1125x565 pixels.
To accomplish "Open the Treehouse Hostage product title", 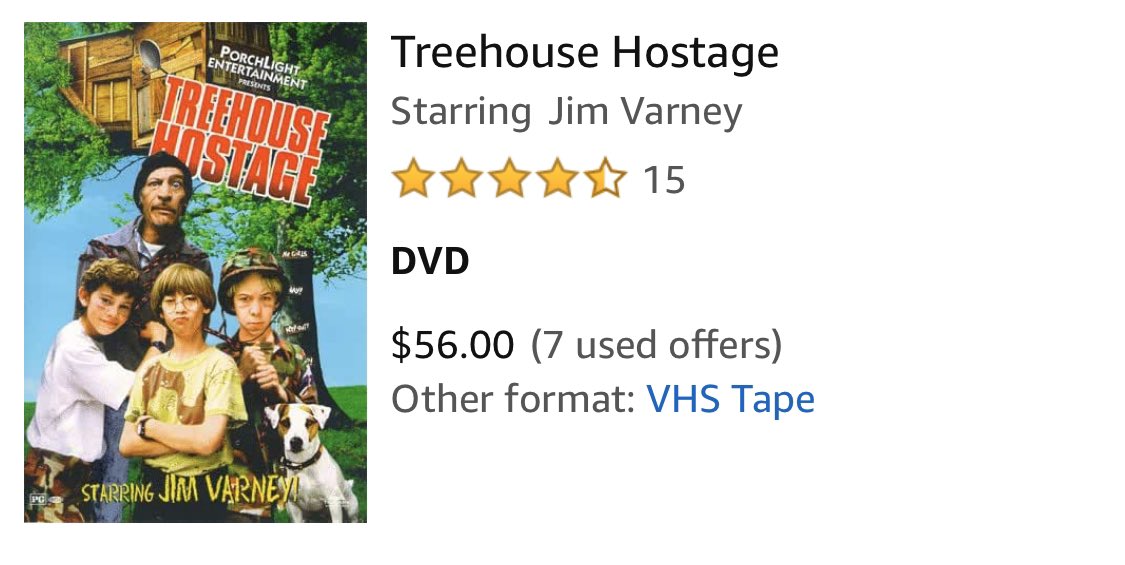I will point(585,52).
